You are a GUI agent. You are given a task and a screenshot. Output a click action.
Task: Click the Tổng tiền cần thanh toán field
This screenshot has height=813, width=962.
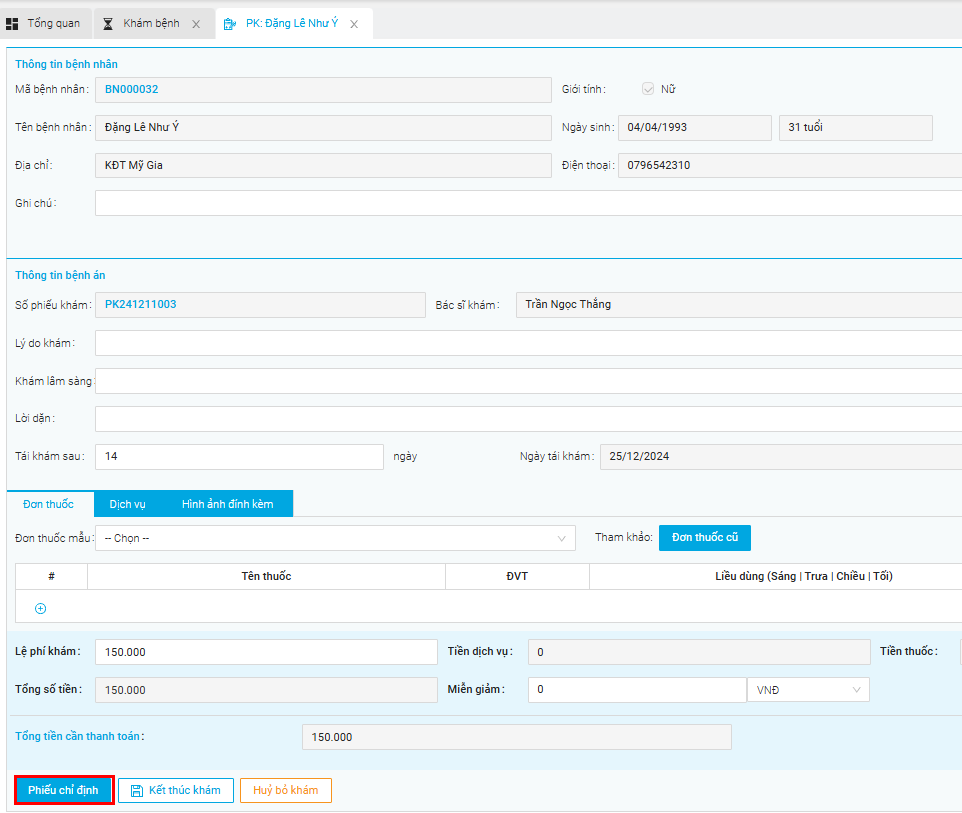517,737
